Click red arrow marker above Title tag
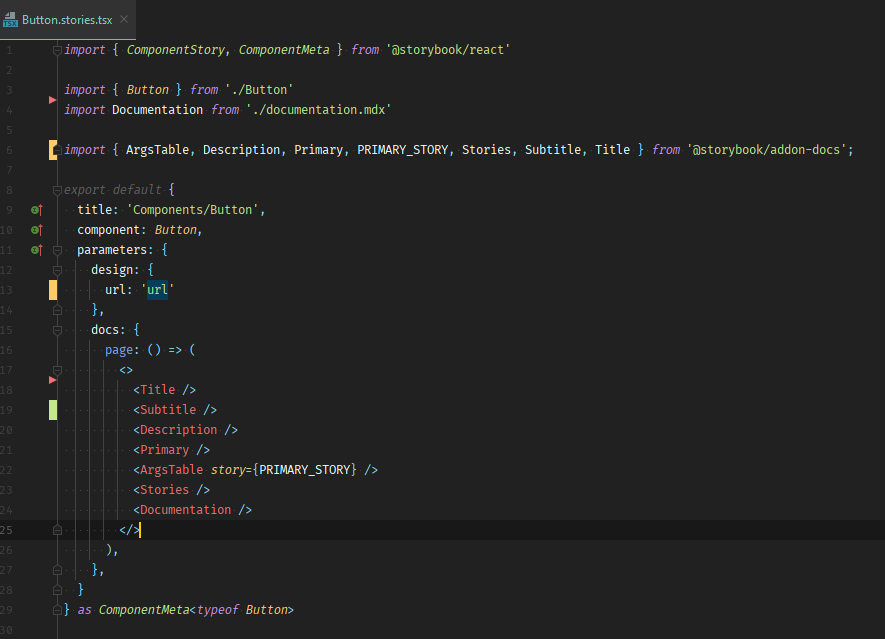Viewport: 885px width, 639px height. coord(52,380)
